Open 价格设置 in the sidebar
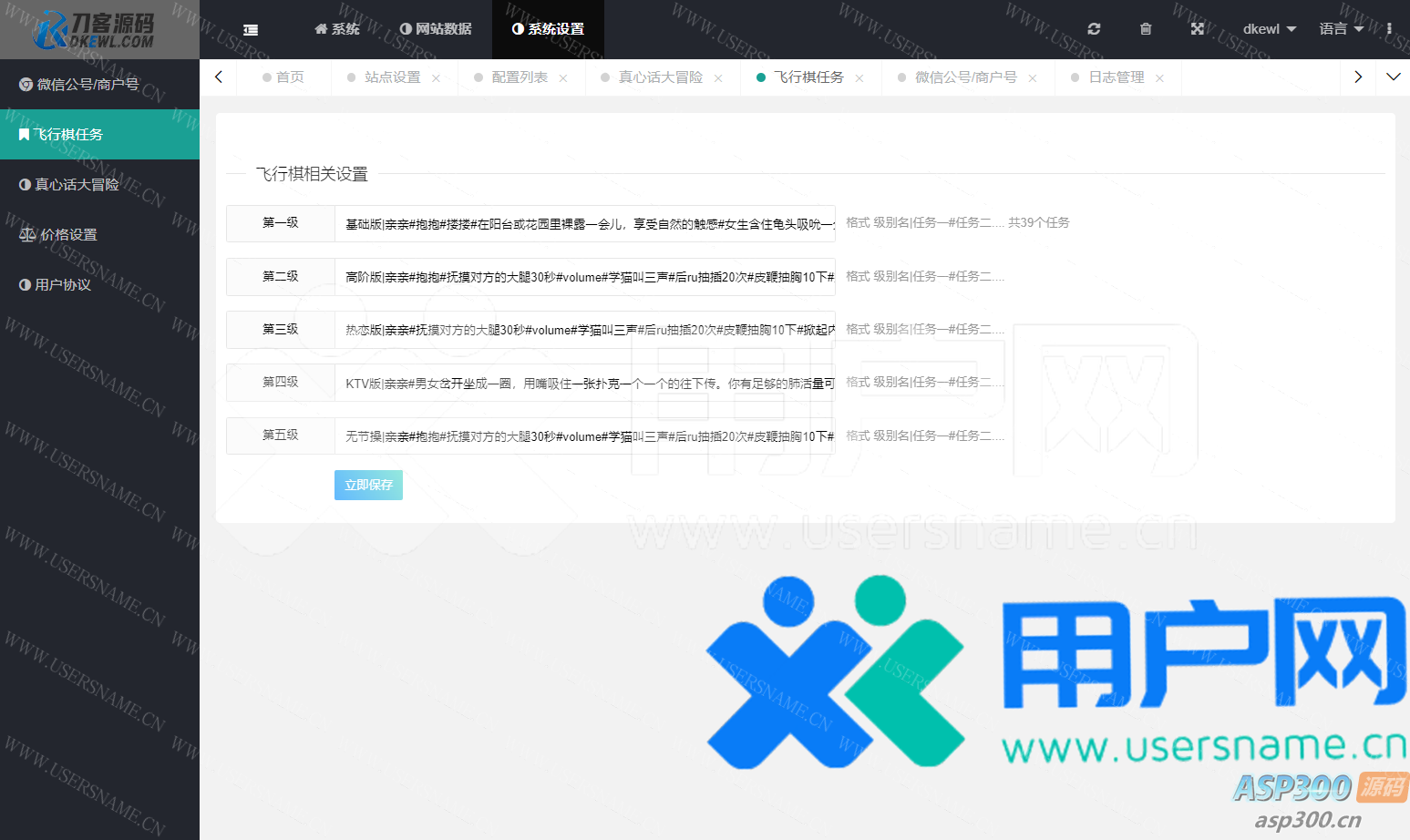This screenshot has height=840, width=1410. point(68,235)
